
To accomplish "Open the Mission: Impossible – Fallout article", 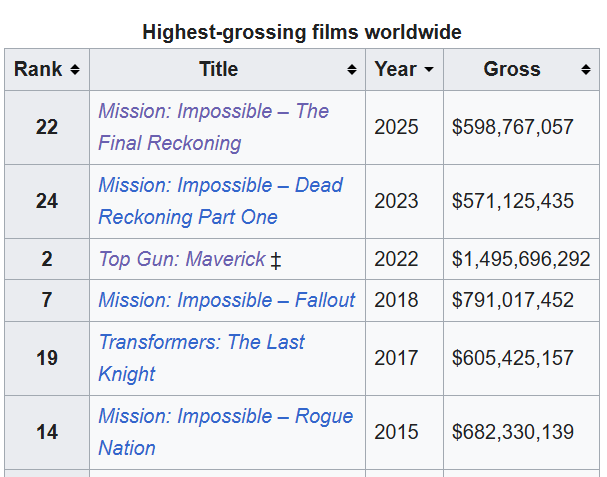I will [226, 300].
